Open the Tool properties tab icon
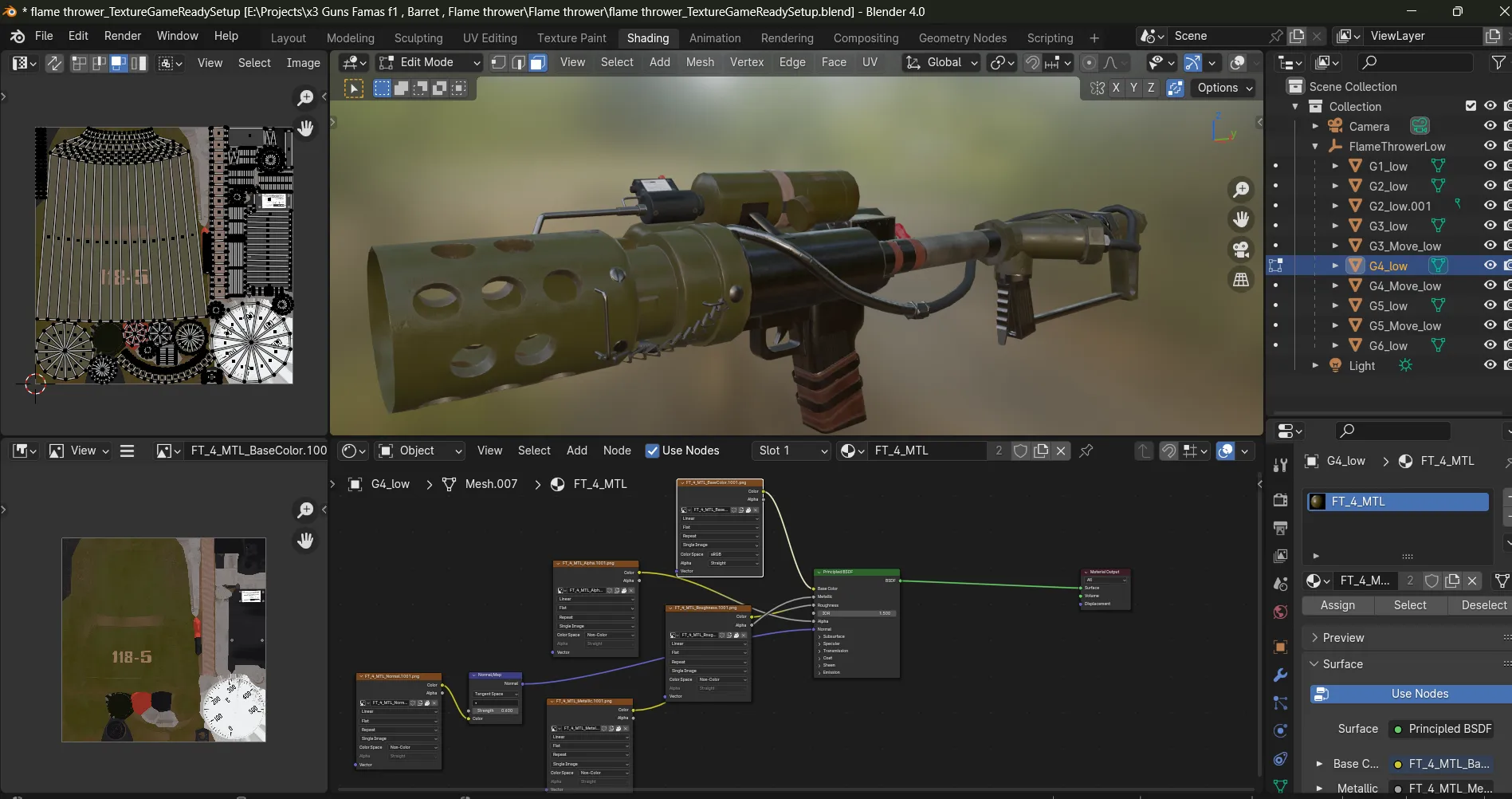1512x799 pixels. click(1280, 465)
